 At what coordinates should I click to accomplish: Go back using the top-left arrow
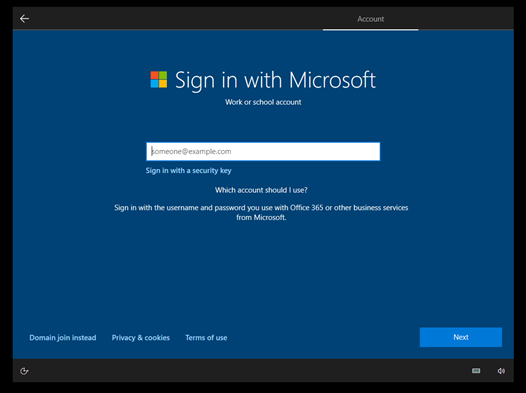[x=24, y=19]
